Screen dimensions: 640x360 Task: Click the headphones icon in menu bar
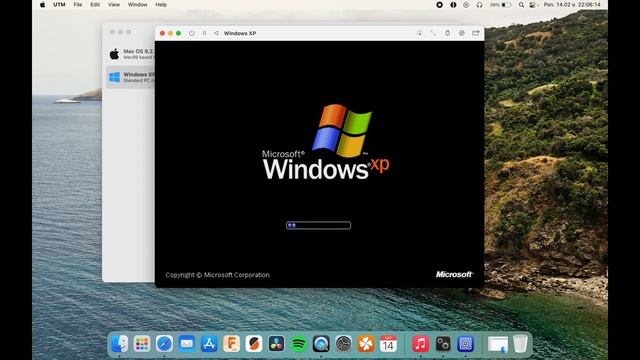(x=480, y=5)
